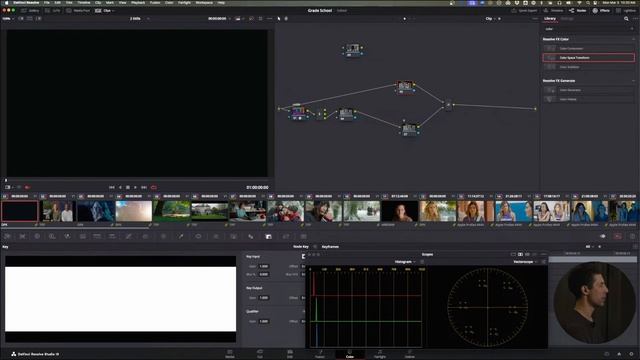This screenshot has width=640, height=360.
Task: Click the Key Input Gain value field
Action: 264,266
